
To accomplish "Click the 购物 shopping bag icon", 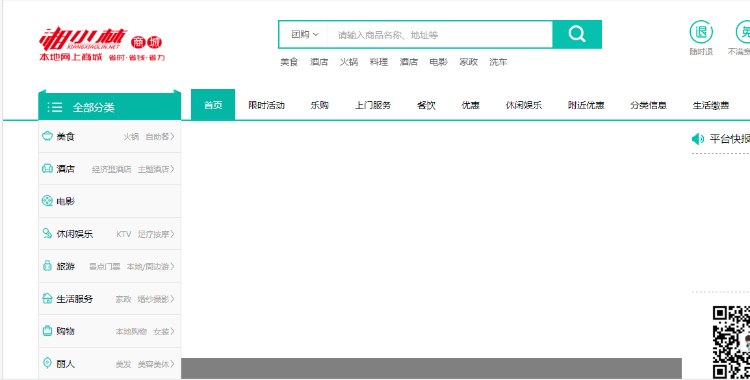I will [47, 331].
